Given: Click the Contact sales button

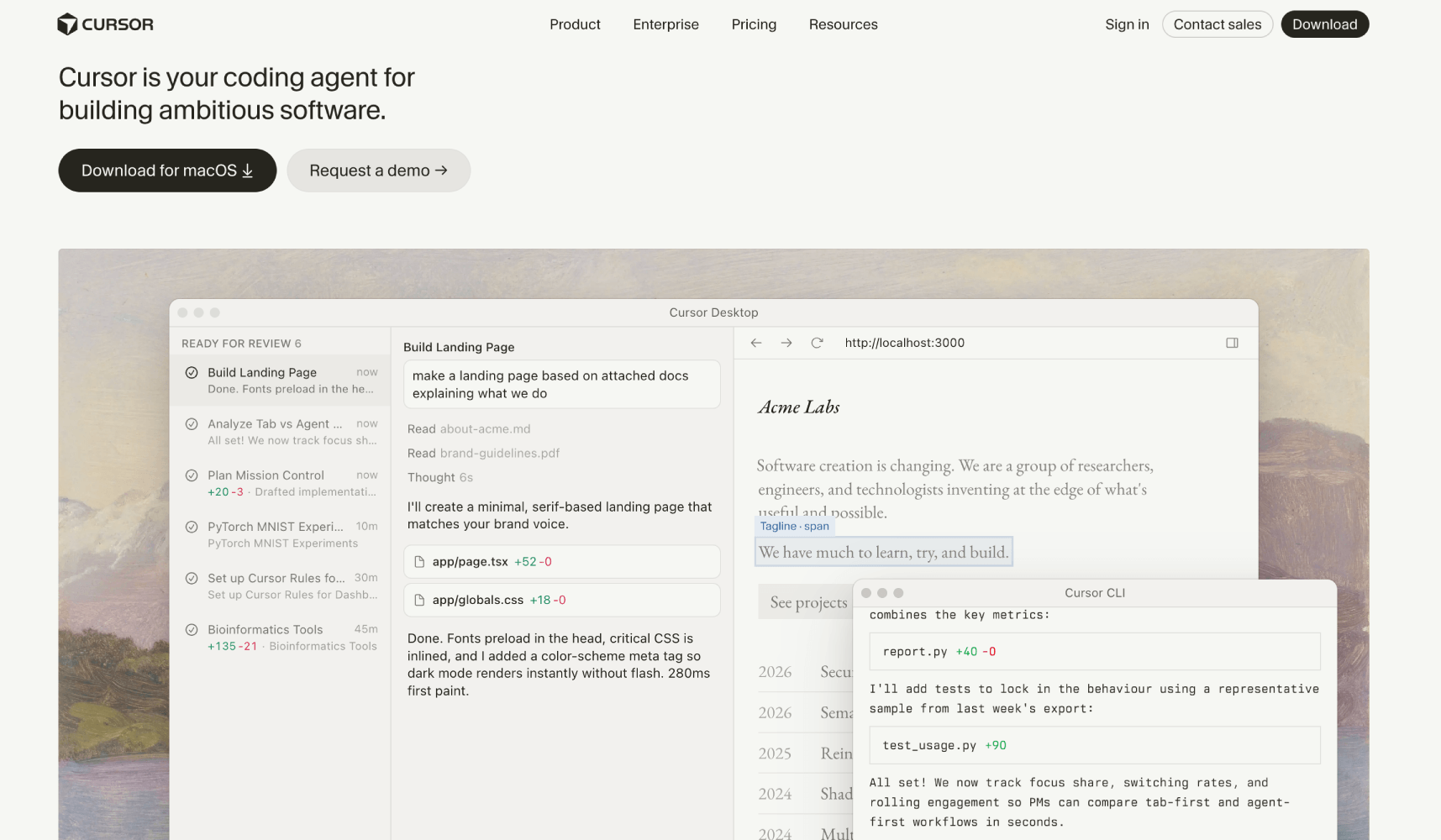Looking at the screenshot, I should click(x=1217, y=24).
